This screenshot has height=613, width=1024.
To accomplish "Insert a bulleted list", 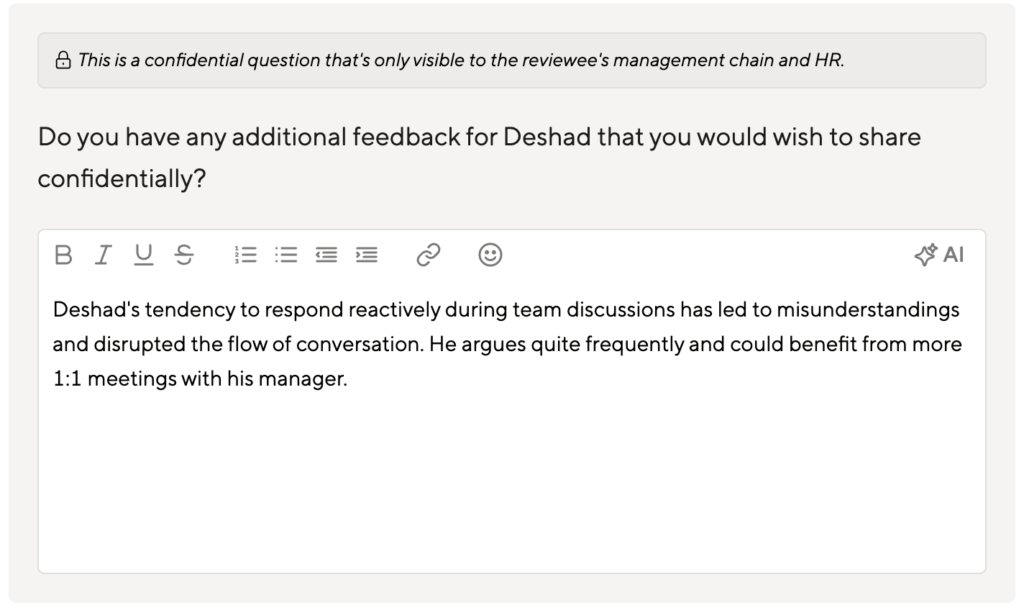I will tap(287, 255).
